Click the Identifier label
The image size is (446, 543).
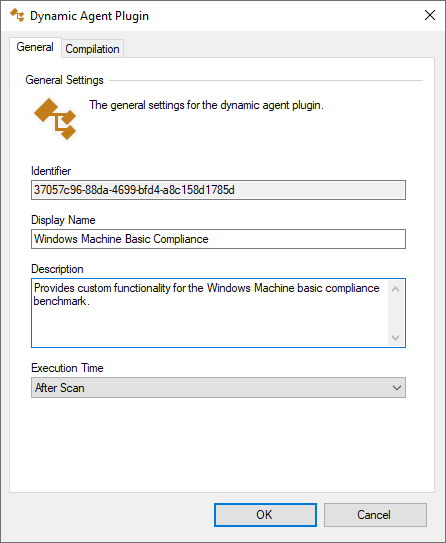[51, 171]
